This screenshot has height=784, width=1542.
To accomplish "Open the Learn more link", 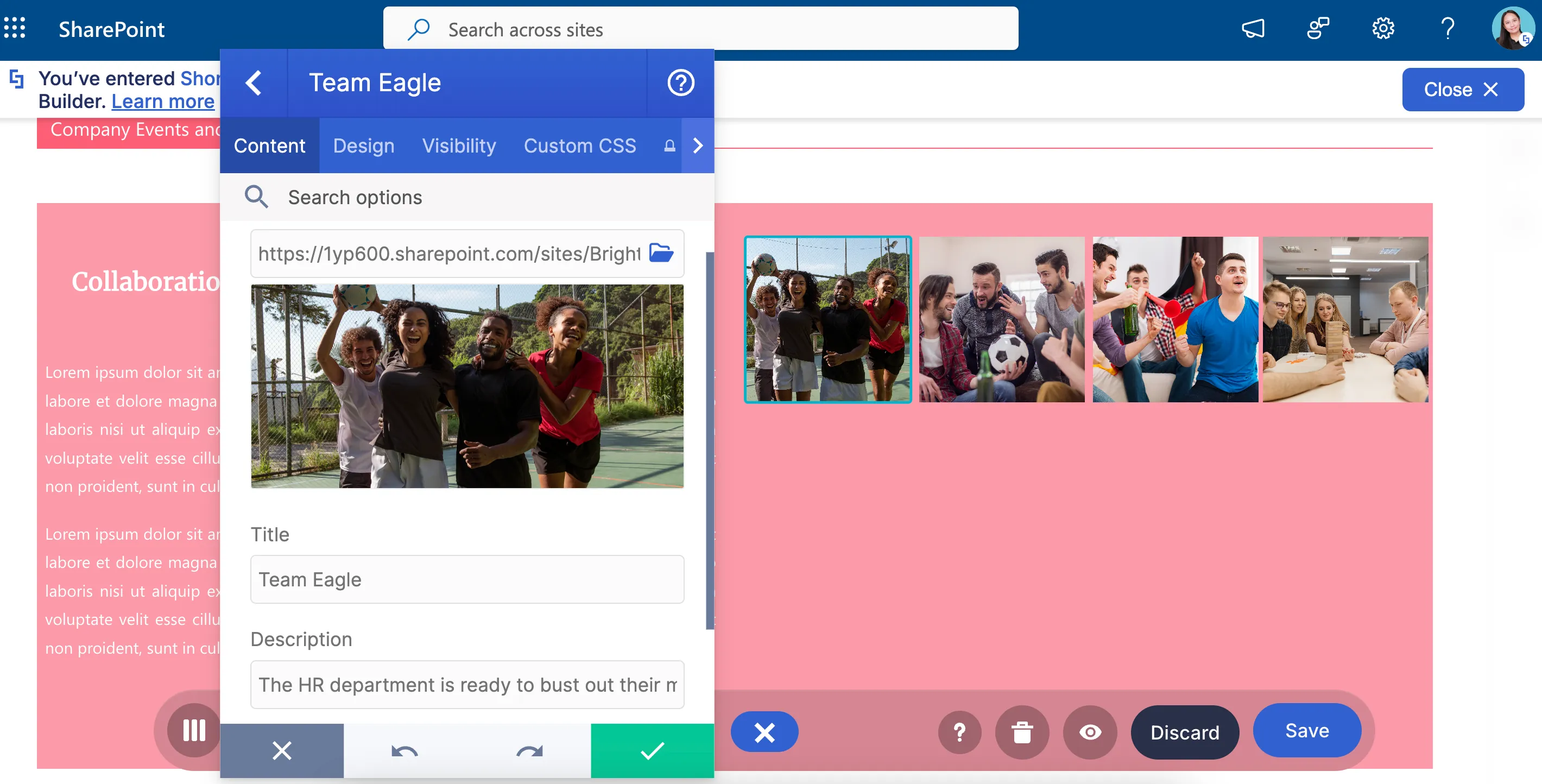I will 163,101.
